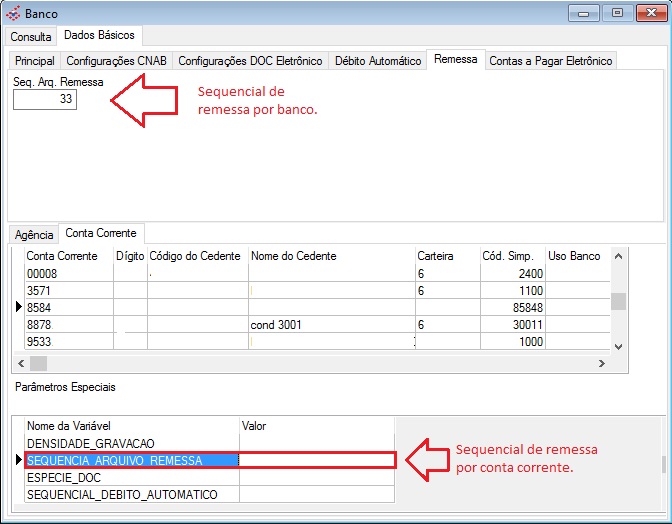
Task: Click the Seq. Arq. Remessa input field
Action: (45, 100)
